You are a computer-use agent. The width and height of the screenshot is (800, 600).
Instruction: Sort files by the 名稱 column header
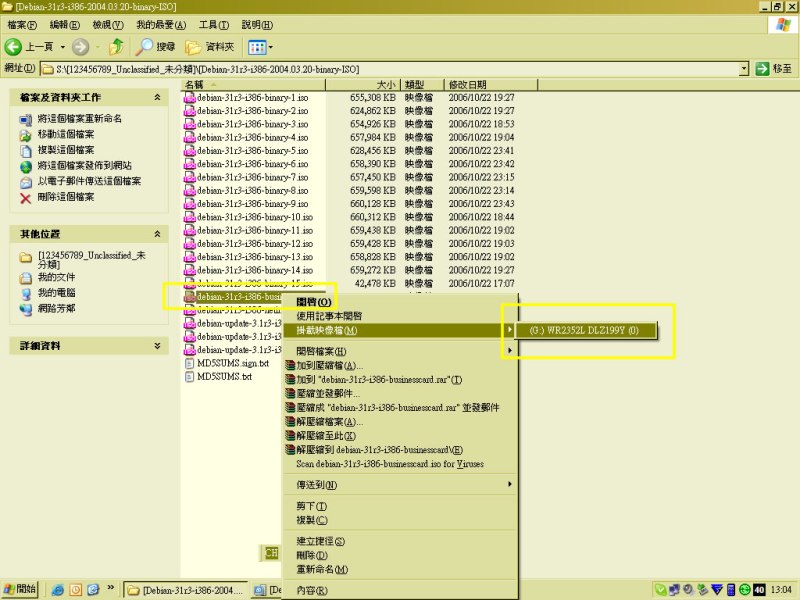pyautogui.click(x=254, y=85)
